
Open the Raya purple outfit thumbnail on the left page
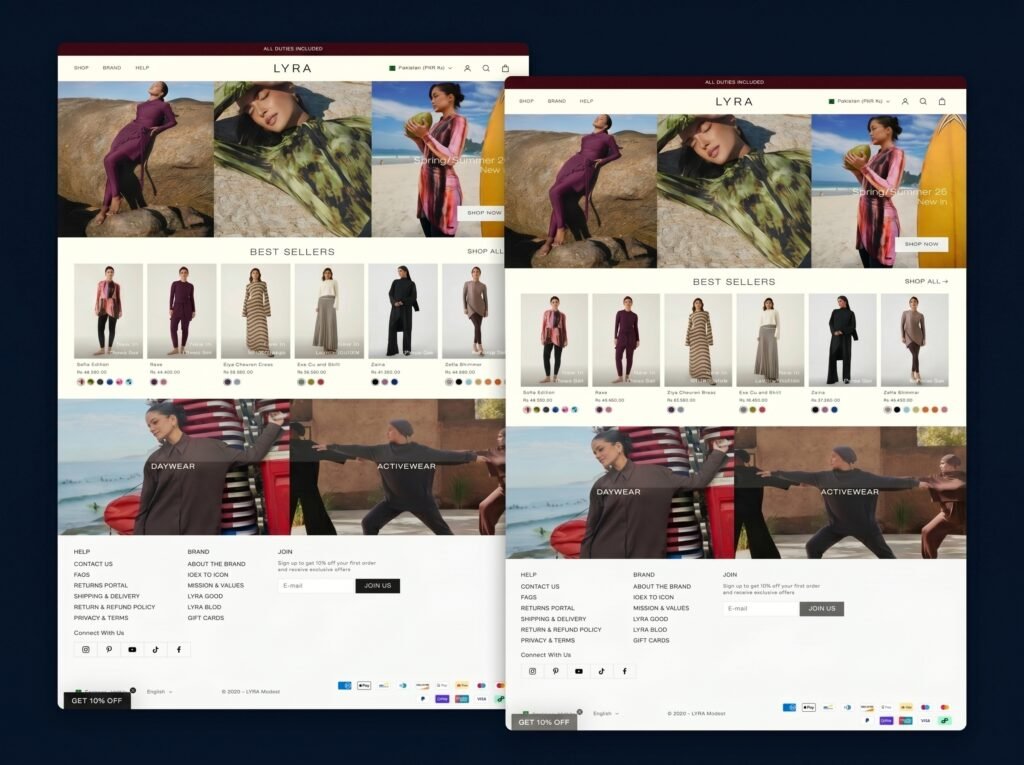click(x=182, y=311)
